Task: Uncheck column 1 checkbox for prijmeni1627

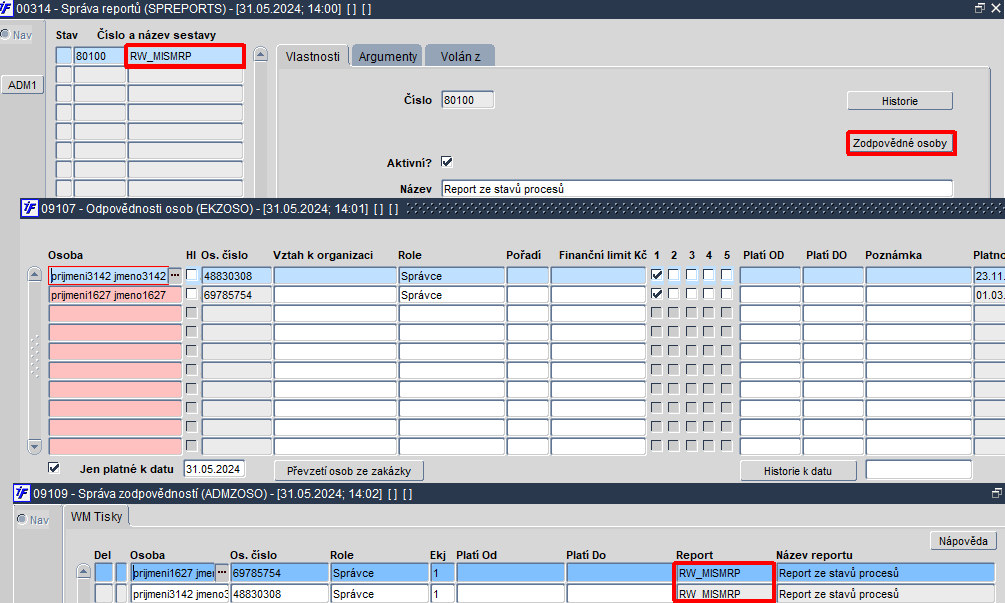Action: click(x=656, y=294)
